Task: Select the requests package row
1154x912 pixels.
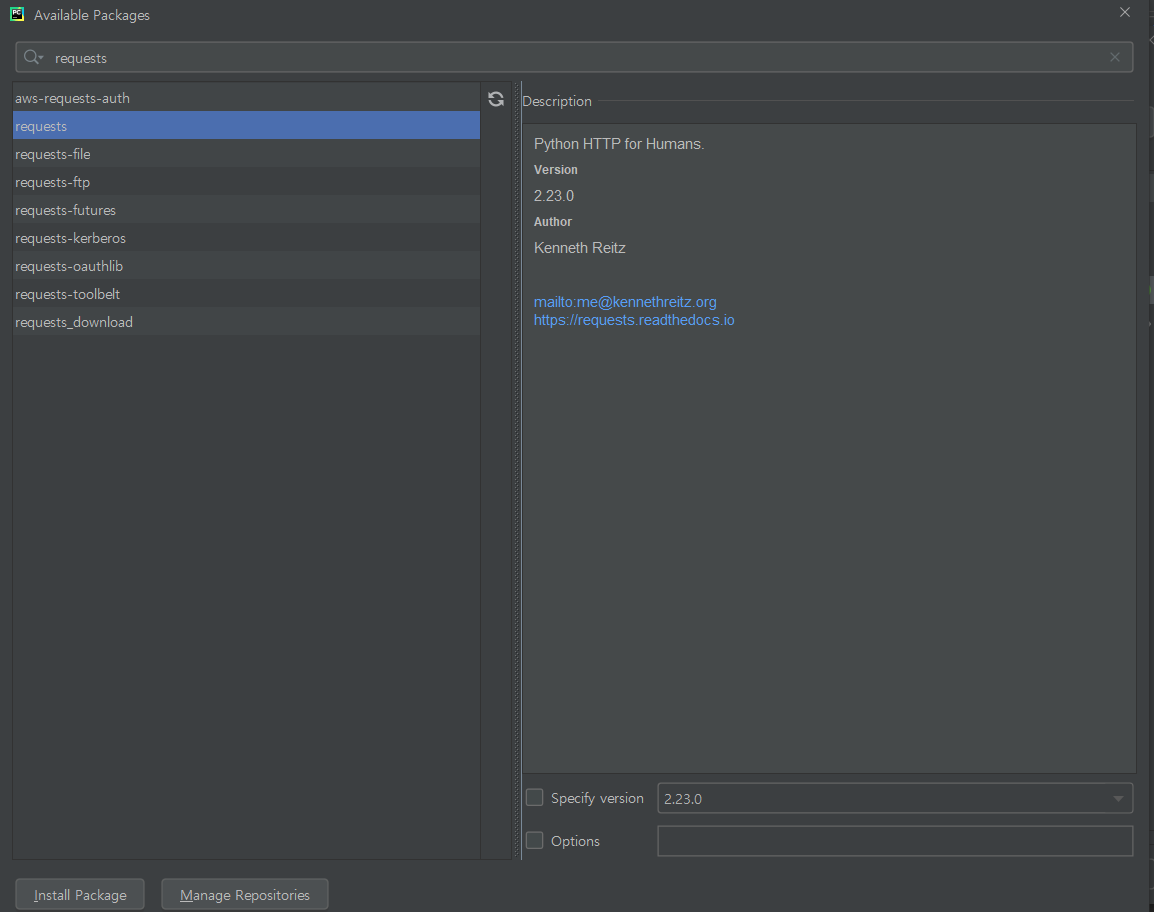Action: coord(247,126)
